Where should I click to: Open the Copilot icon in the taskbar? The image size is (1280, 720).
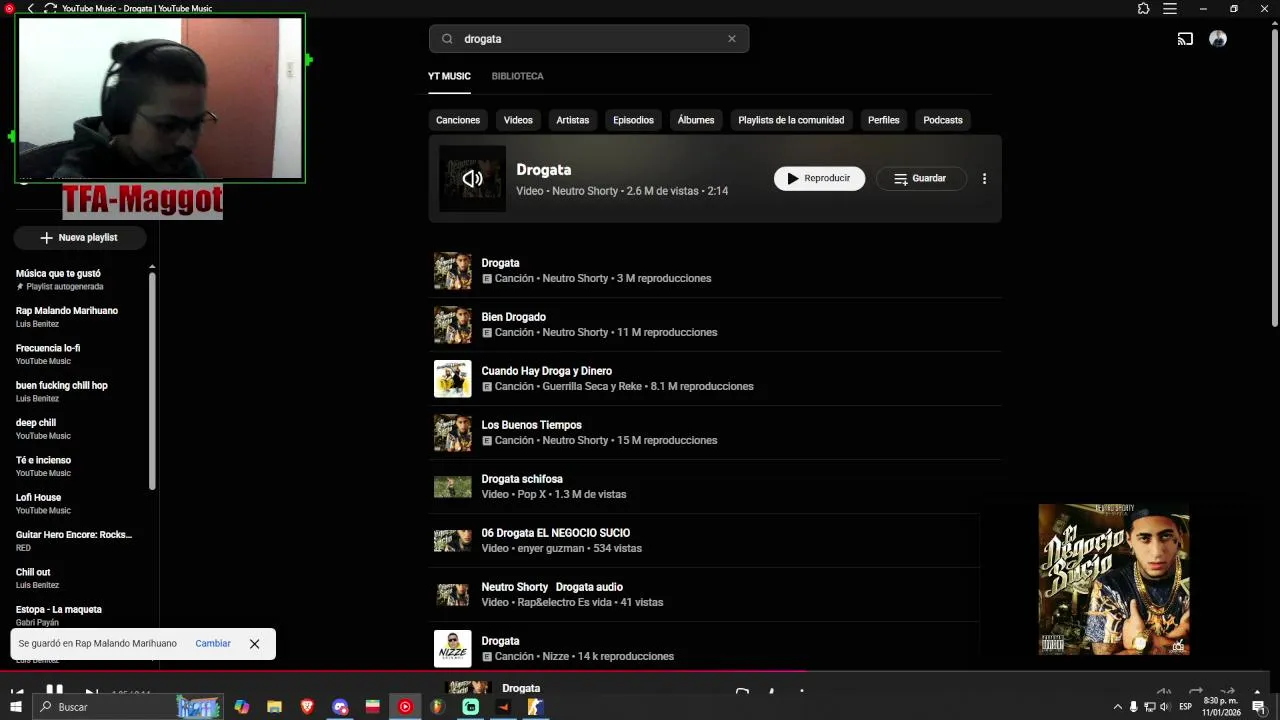[241, 707]
